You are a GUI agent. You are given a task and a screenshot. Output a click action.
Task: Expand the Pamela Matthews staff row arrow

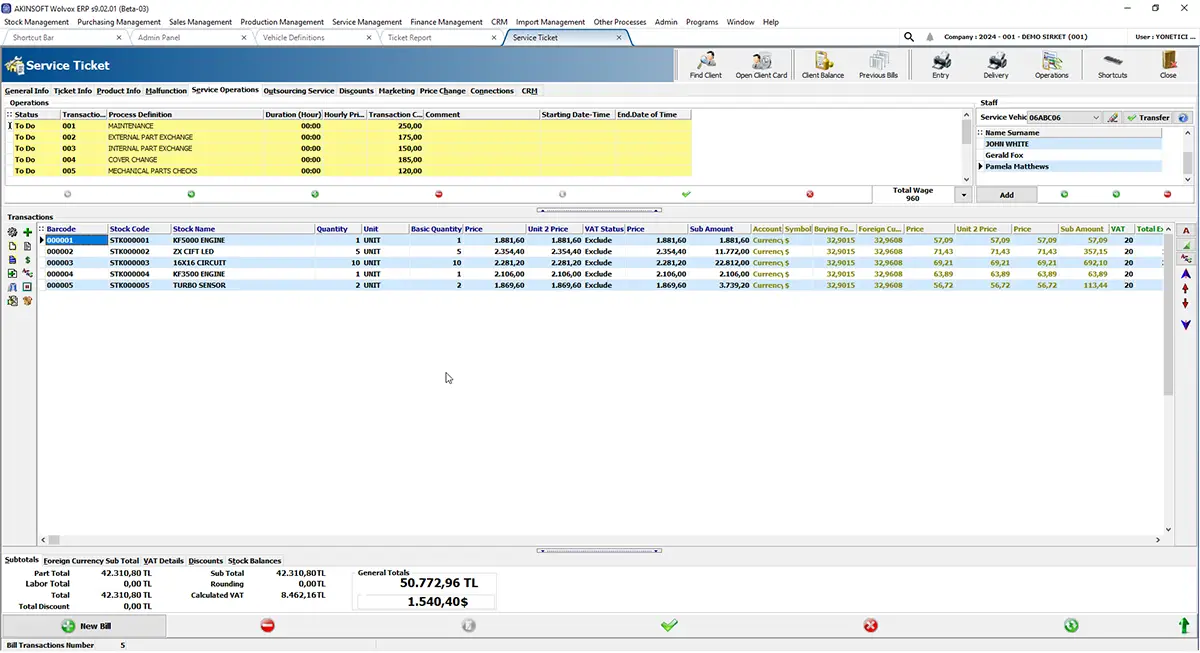(980, 166)
